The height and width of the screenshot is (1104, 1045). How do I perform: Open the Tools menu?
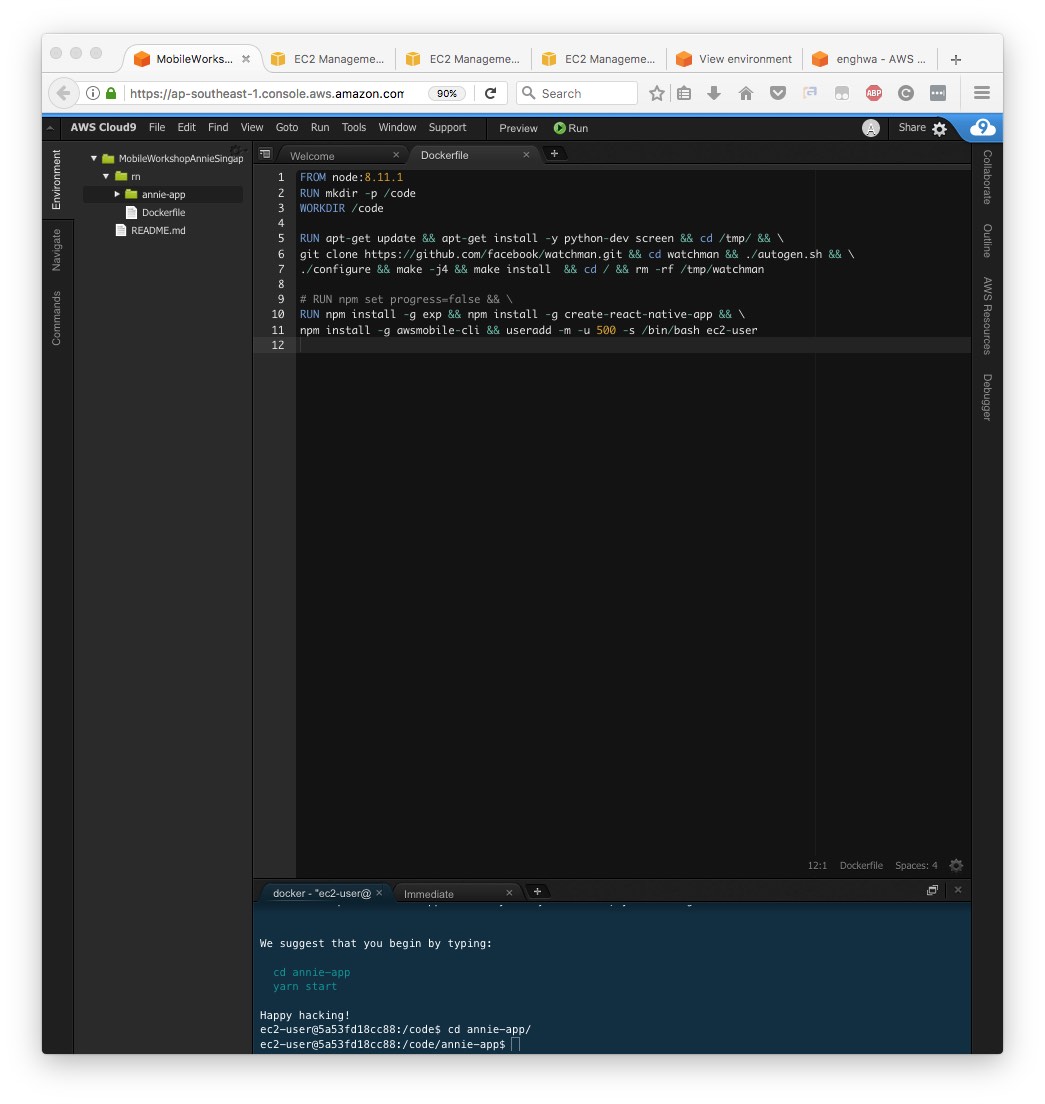[x=353, y=127]
